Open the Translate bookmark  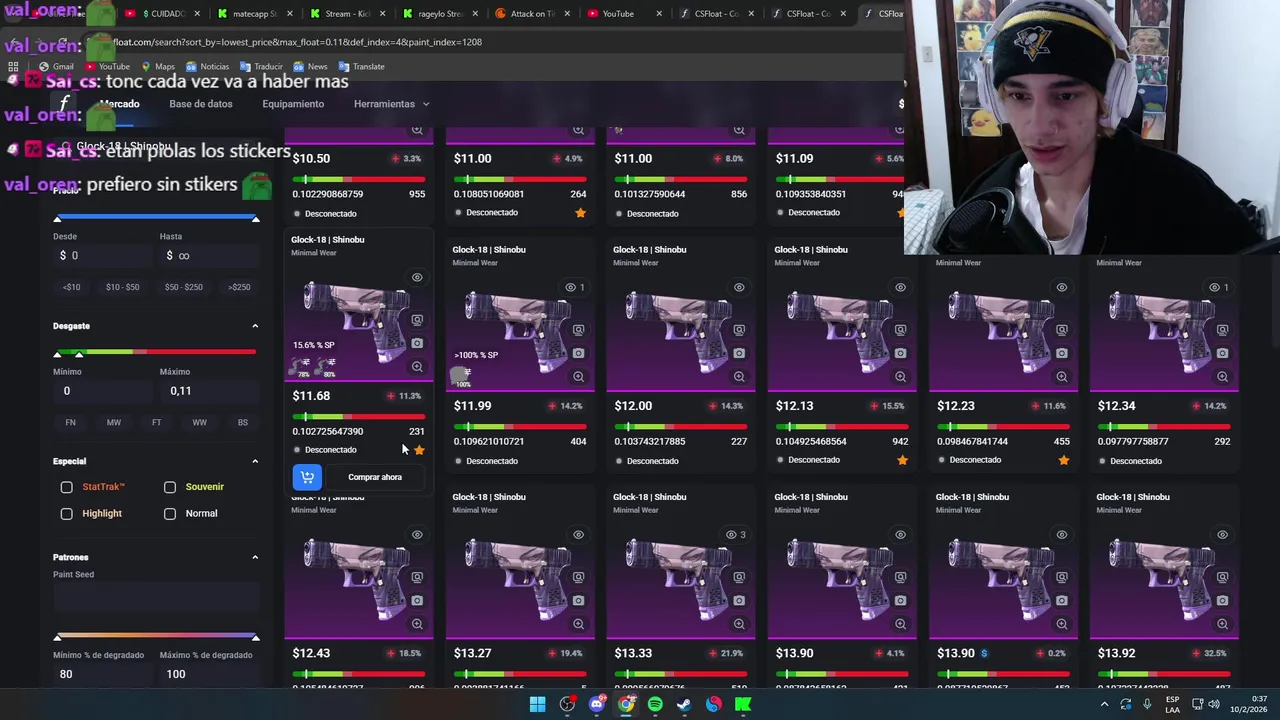tap(362, 66)
